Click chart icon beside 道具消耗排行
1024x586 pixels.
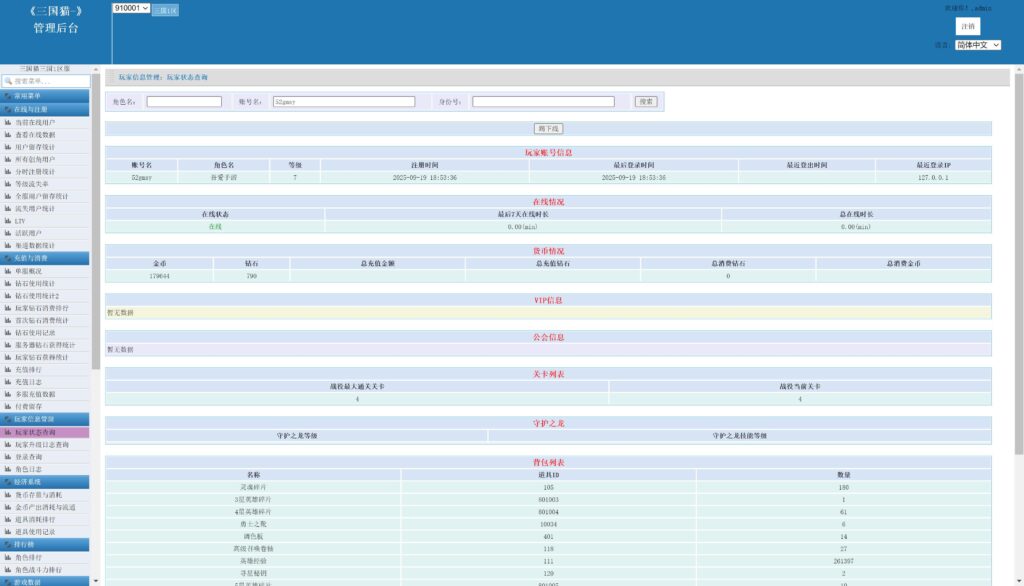click(8, 519)
